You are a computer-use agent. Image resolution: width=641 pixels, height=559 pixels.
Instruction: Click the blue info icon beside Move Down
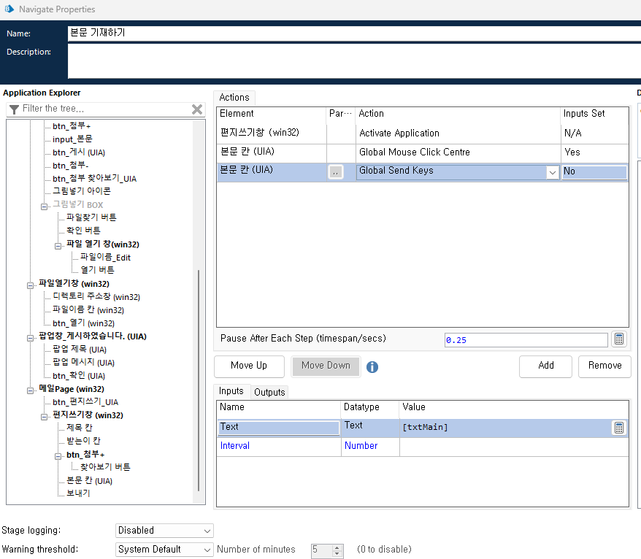[372, 366]
